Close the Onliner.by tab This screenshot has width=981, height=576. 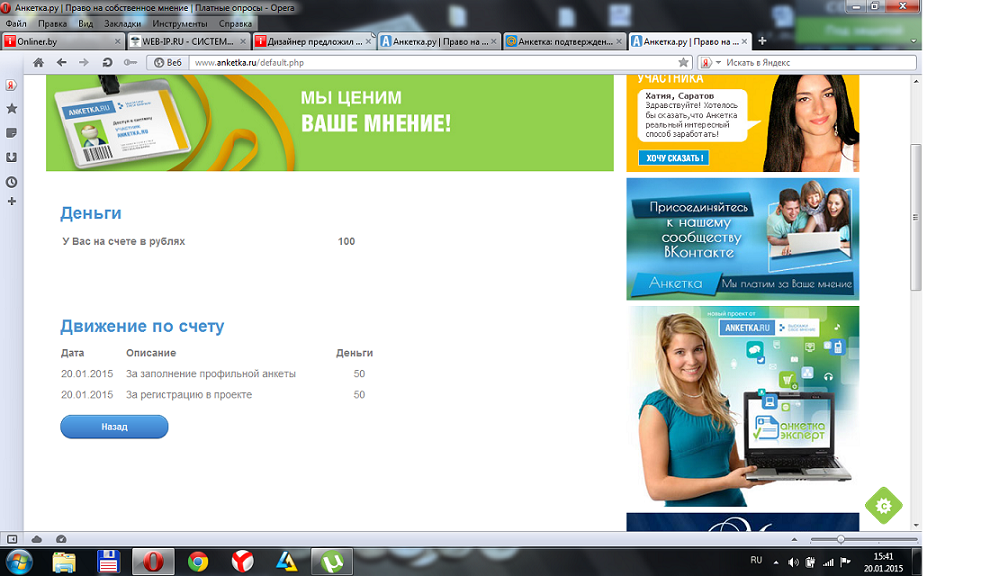pyautogui.click(x=118, y=41)
